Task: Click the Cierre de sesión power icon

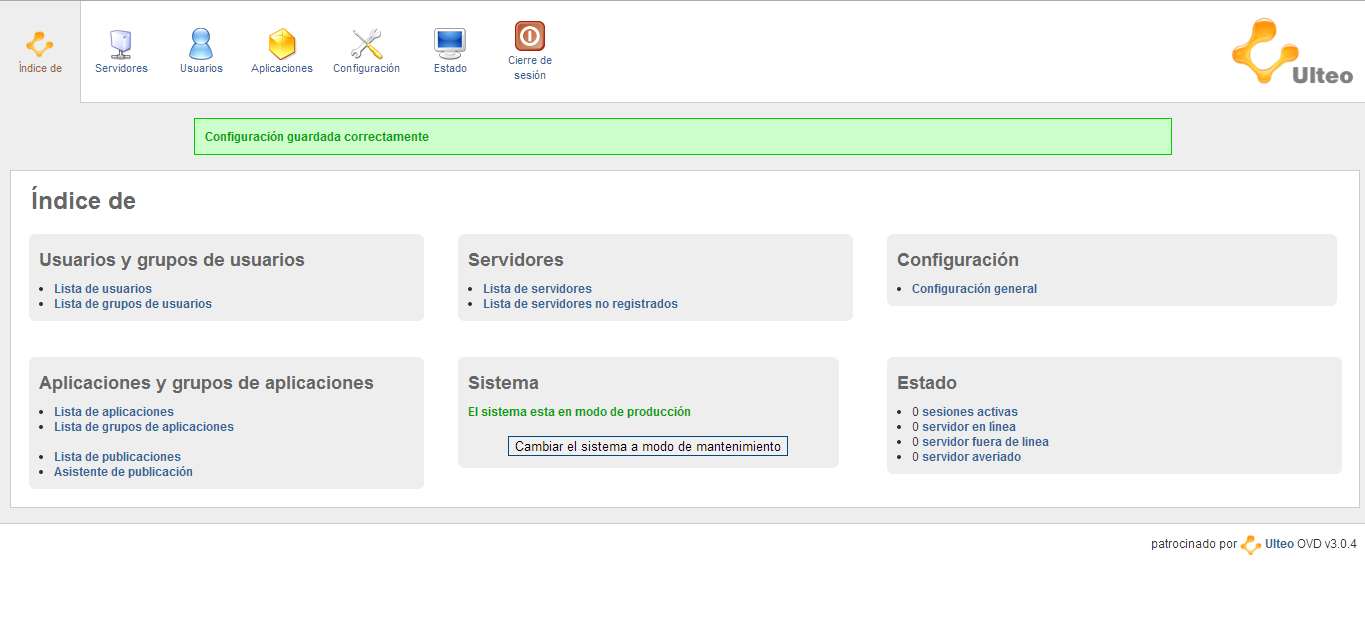Action: point(530,37)
